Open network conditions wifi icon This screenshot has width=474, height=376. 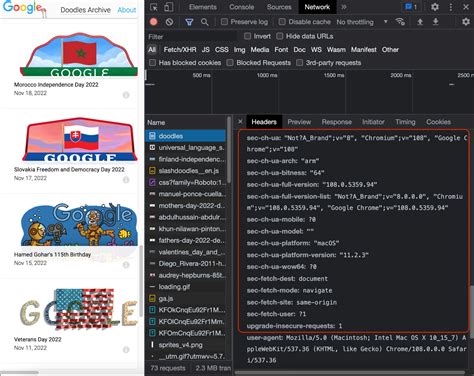click(400, 22)
